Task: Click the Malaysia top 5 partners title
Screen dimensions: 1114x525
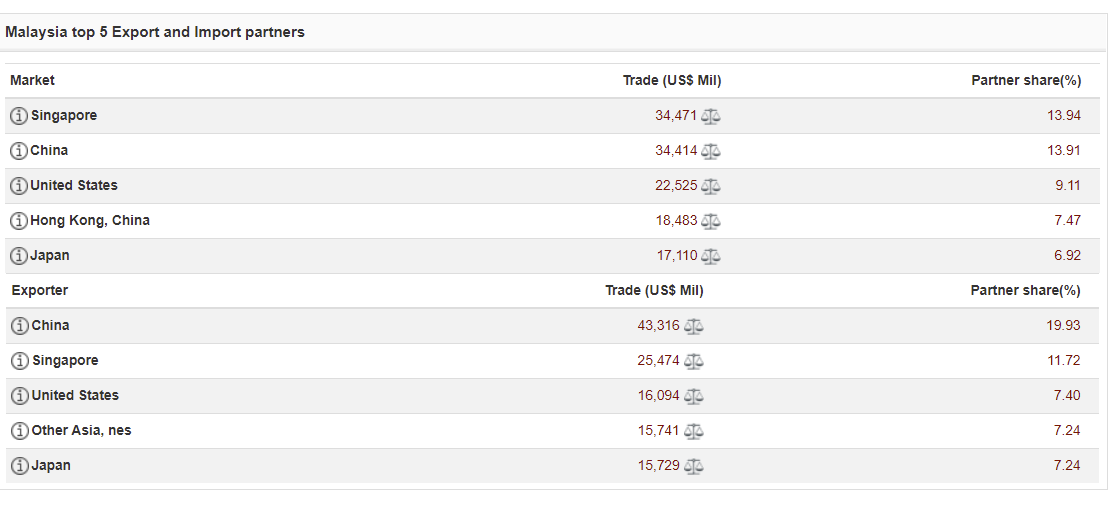Action: click(x=155, y=32)
